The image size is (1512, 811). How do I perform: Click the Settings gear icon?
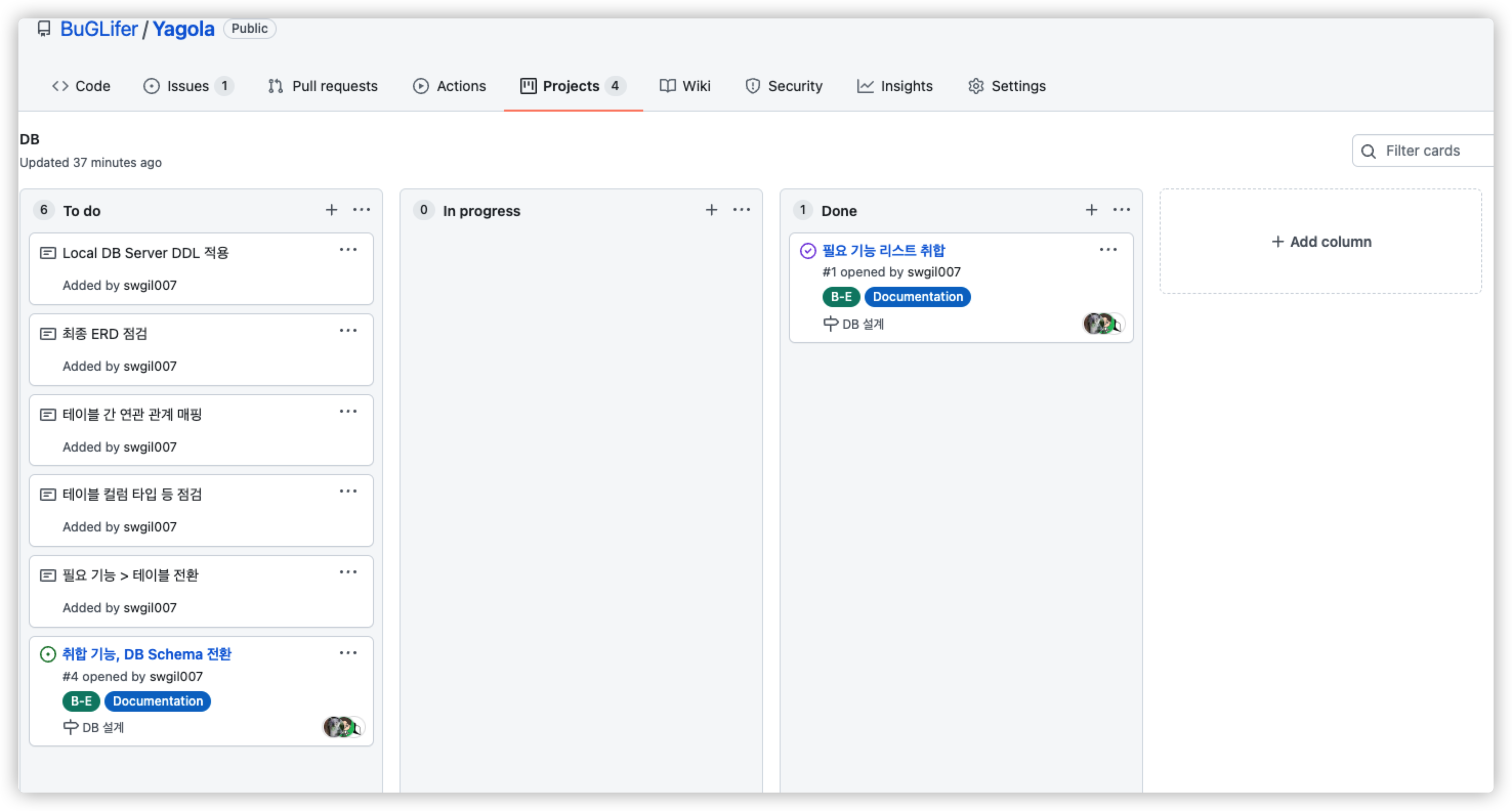click(976, 86)
